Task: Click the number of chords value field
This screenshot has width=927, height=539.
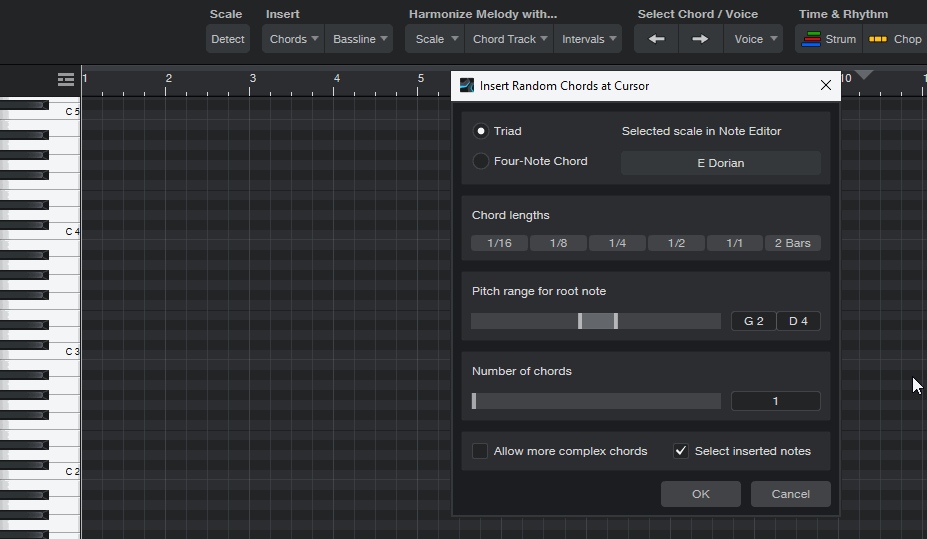Action: click(x=776, y=401)
